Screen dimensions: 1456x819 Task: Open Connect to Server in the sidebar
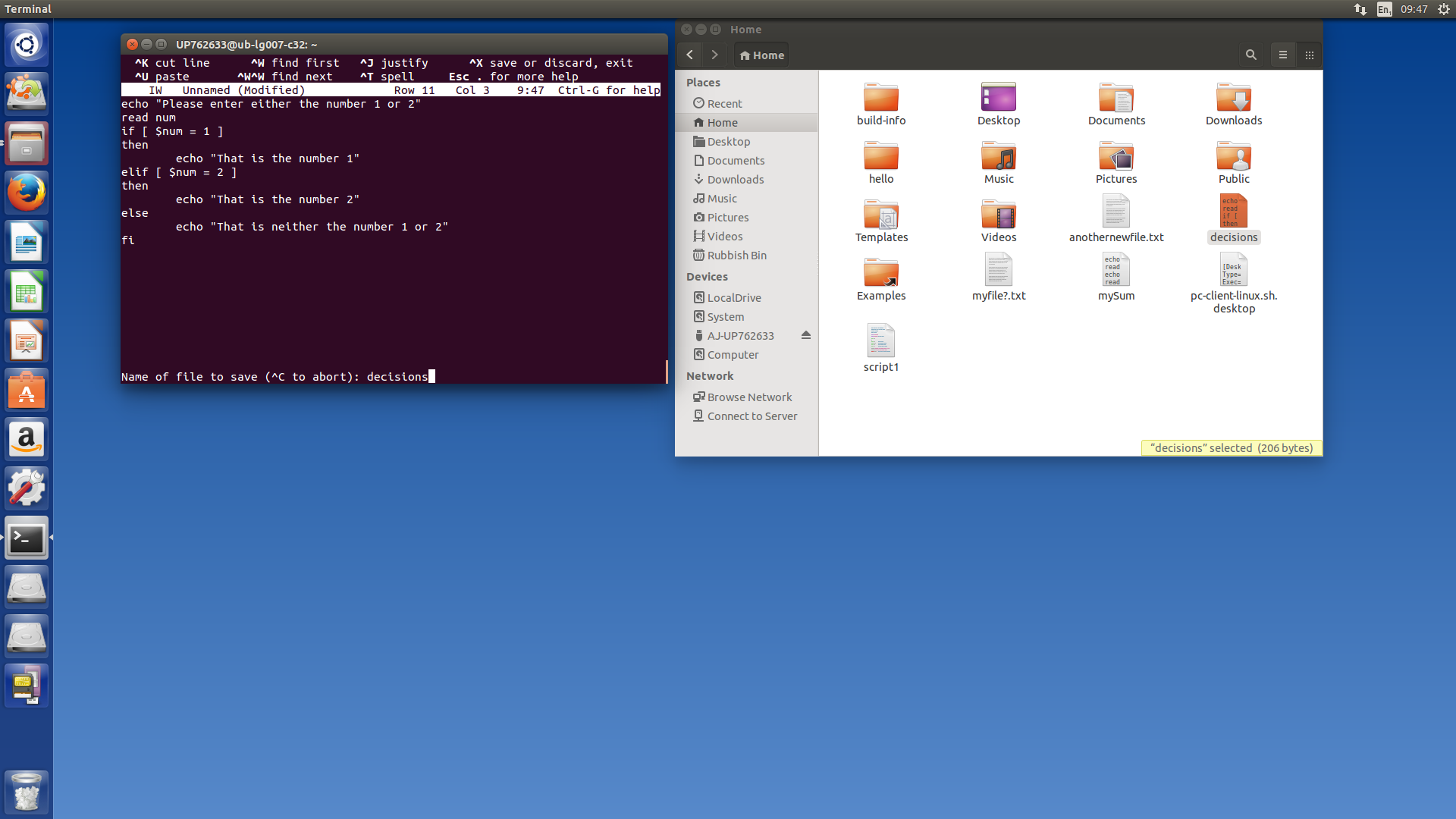pyautogui.click(x=747, y=416)
